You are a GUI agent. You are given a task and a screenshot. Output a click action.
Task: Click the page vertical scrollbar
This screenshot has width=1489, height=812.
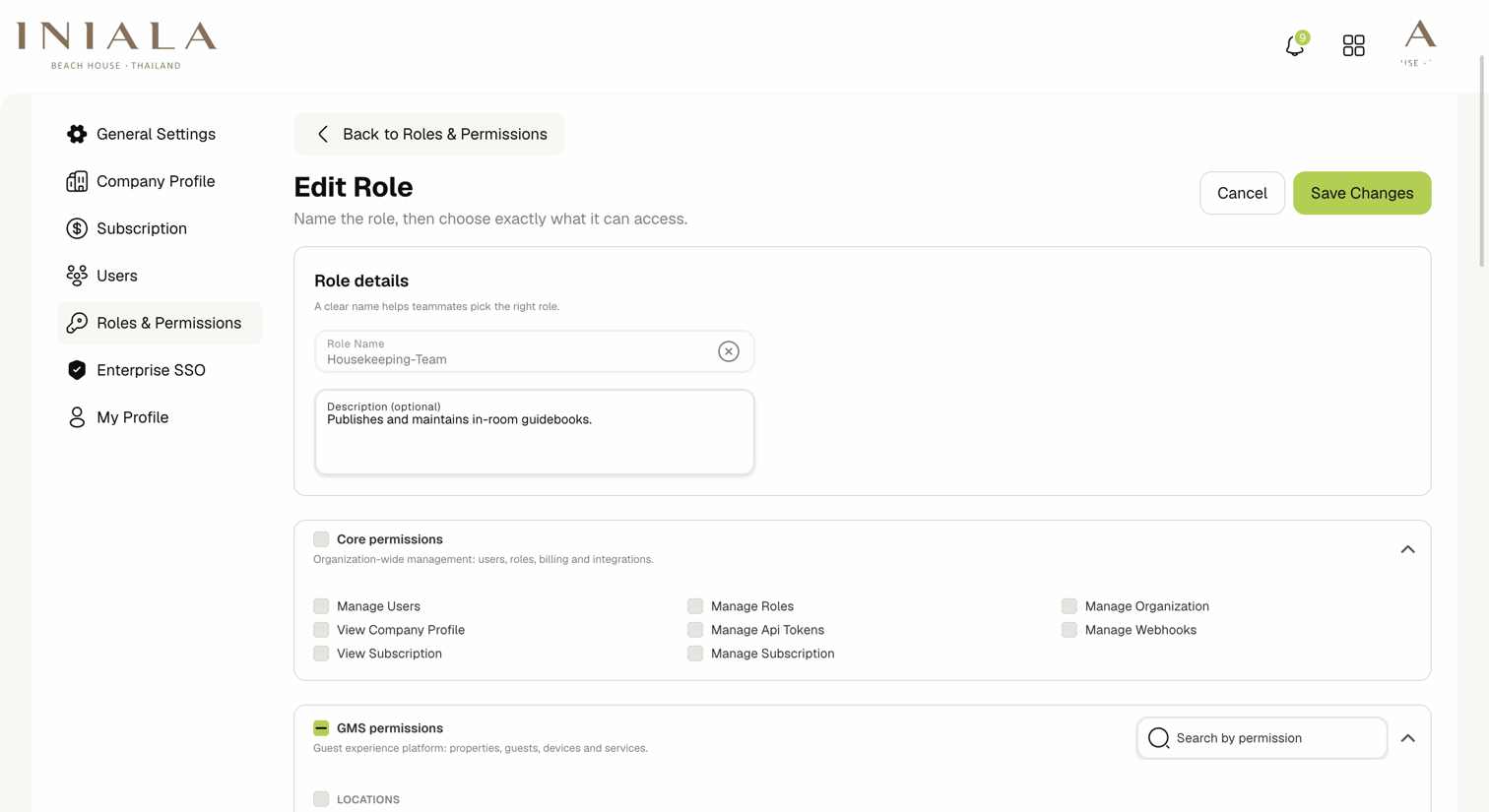(1481, 160)
